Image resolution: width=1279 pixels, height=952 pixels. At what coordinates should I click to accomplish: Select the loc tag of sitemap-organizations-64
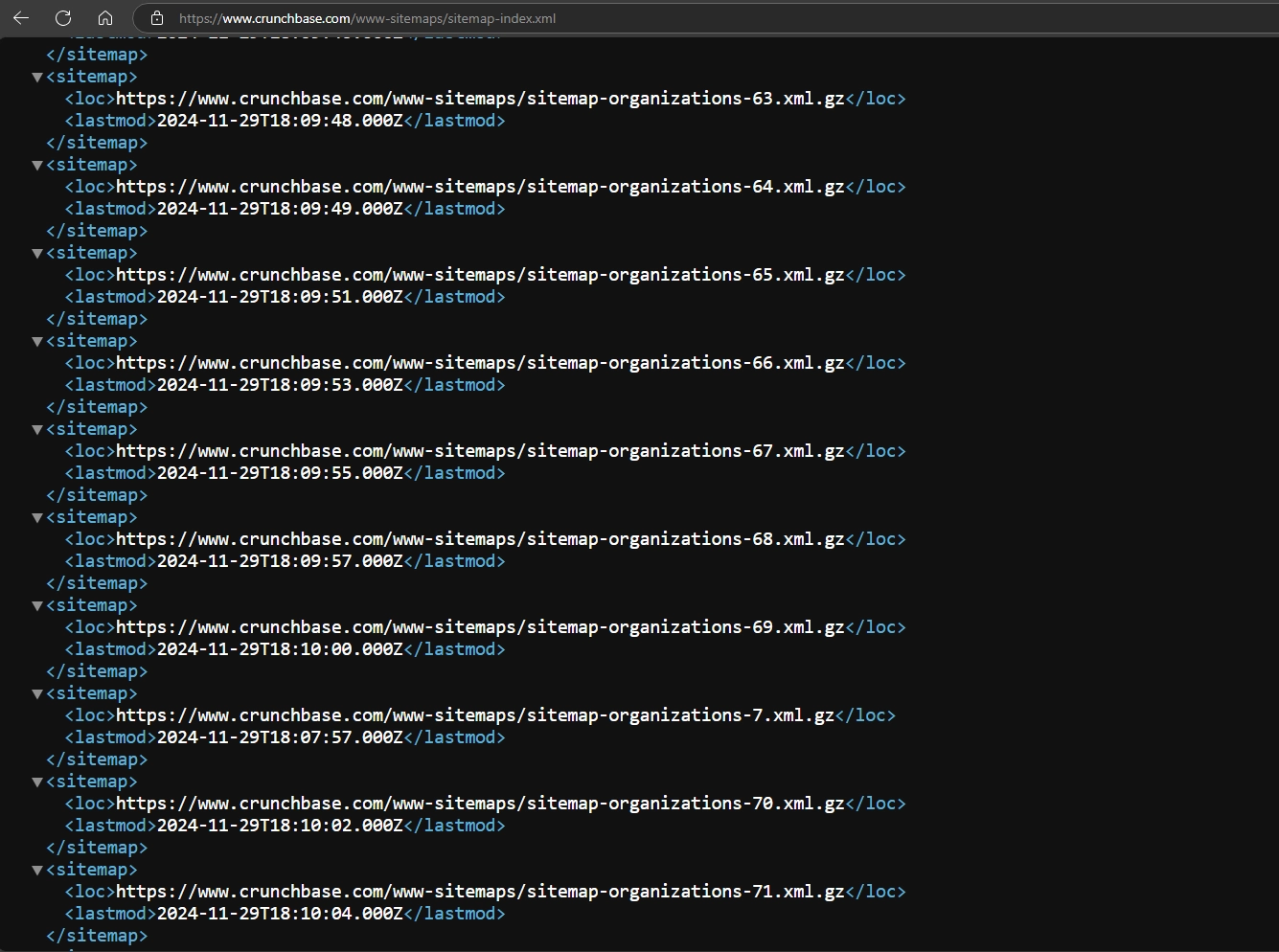pyautogui.click(x=88, y=186)
